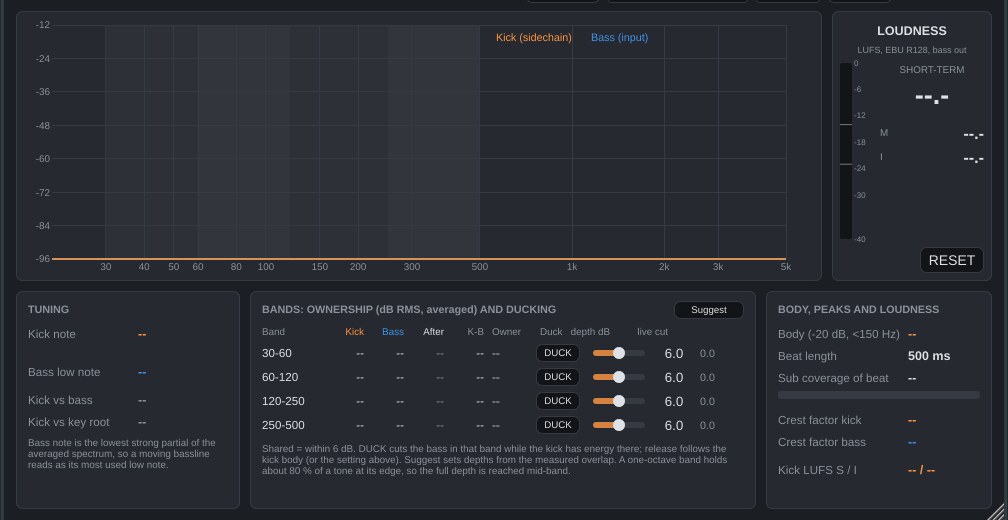Click the 120-250 band depth value 6.0
Screen dimensions: 1008x520
(x=674, y=402)
